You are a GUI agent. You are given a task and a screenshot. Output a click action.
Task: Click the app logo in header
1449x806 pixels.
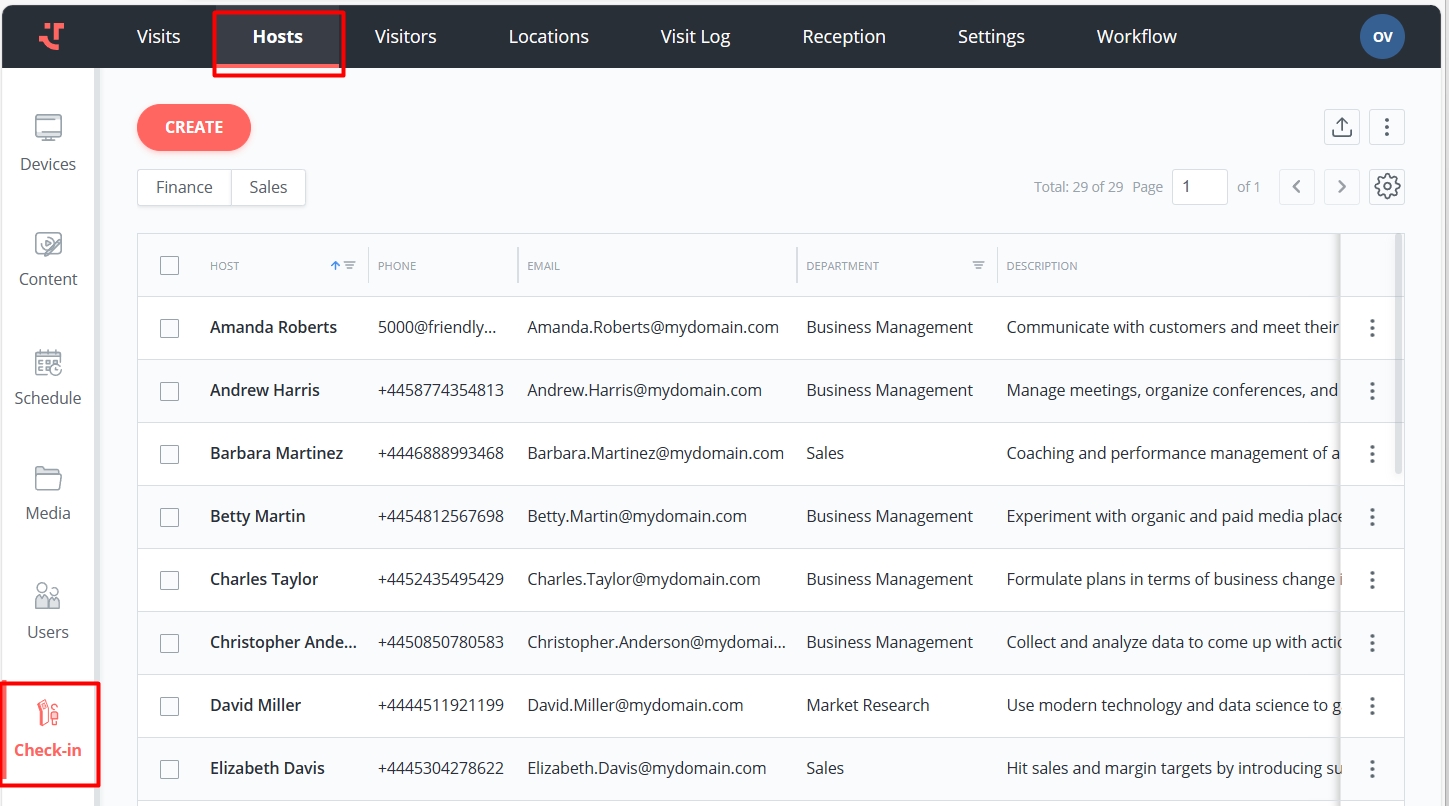point(51,36)
